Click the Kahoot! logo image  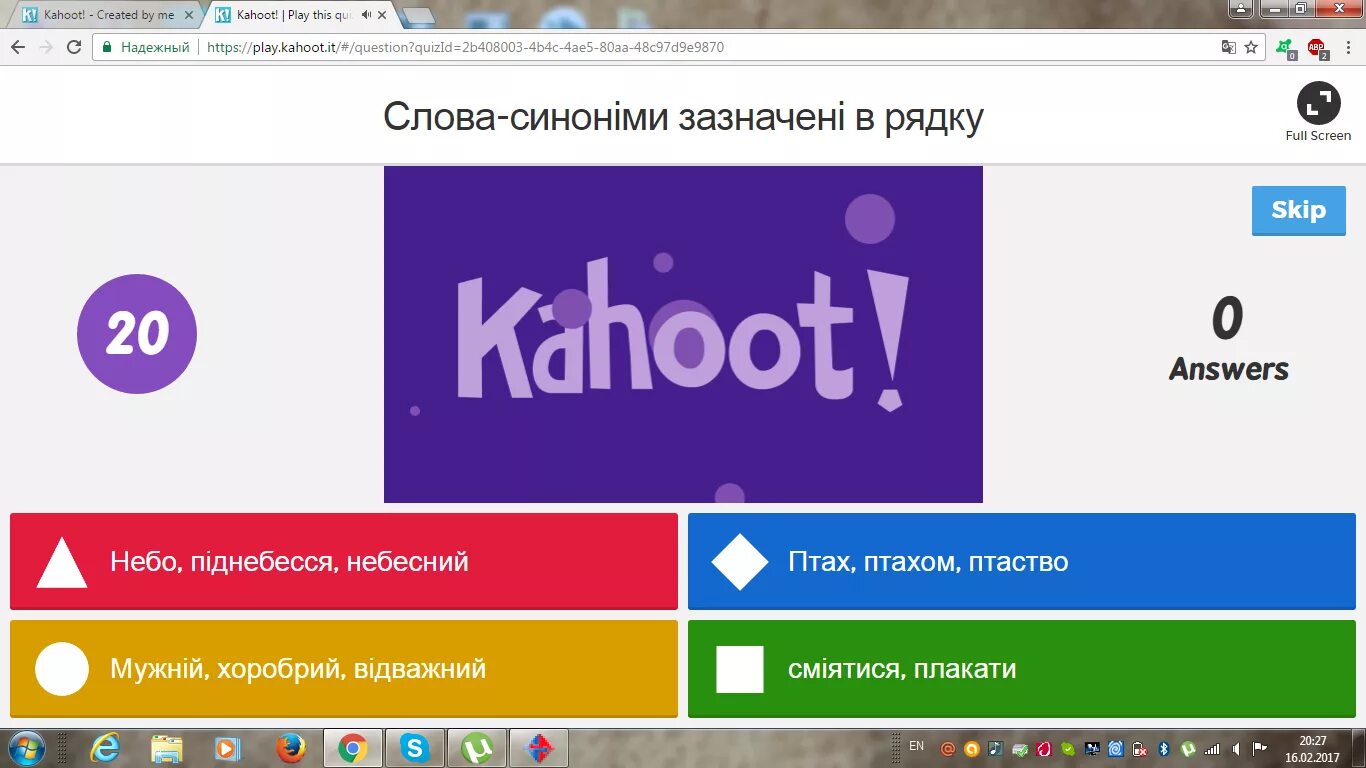(x=683, y=334)
